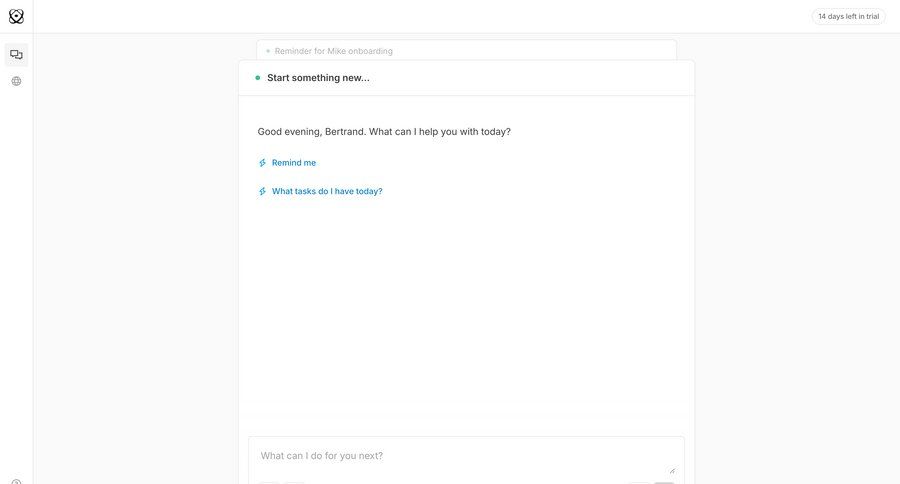Select "What tasks do I have today?" suggestion
The width and height of the screenshot is (900, 484).
[x=327, y=191]
